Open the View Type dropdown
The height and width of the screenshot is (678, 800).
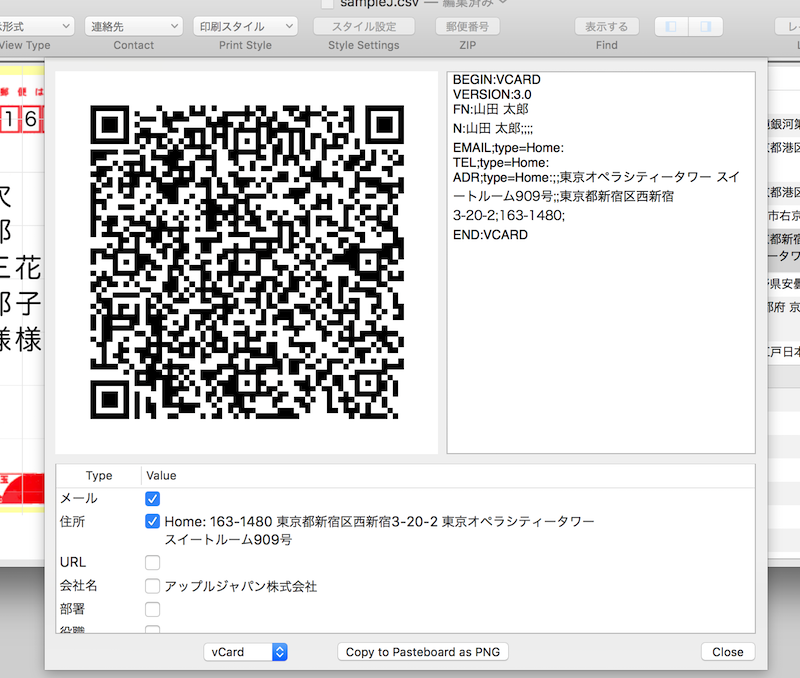(36, 27)
